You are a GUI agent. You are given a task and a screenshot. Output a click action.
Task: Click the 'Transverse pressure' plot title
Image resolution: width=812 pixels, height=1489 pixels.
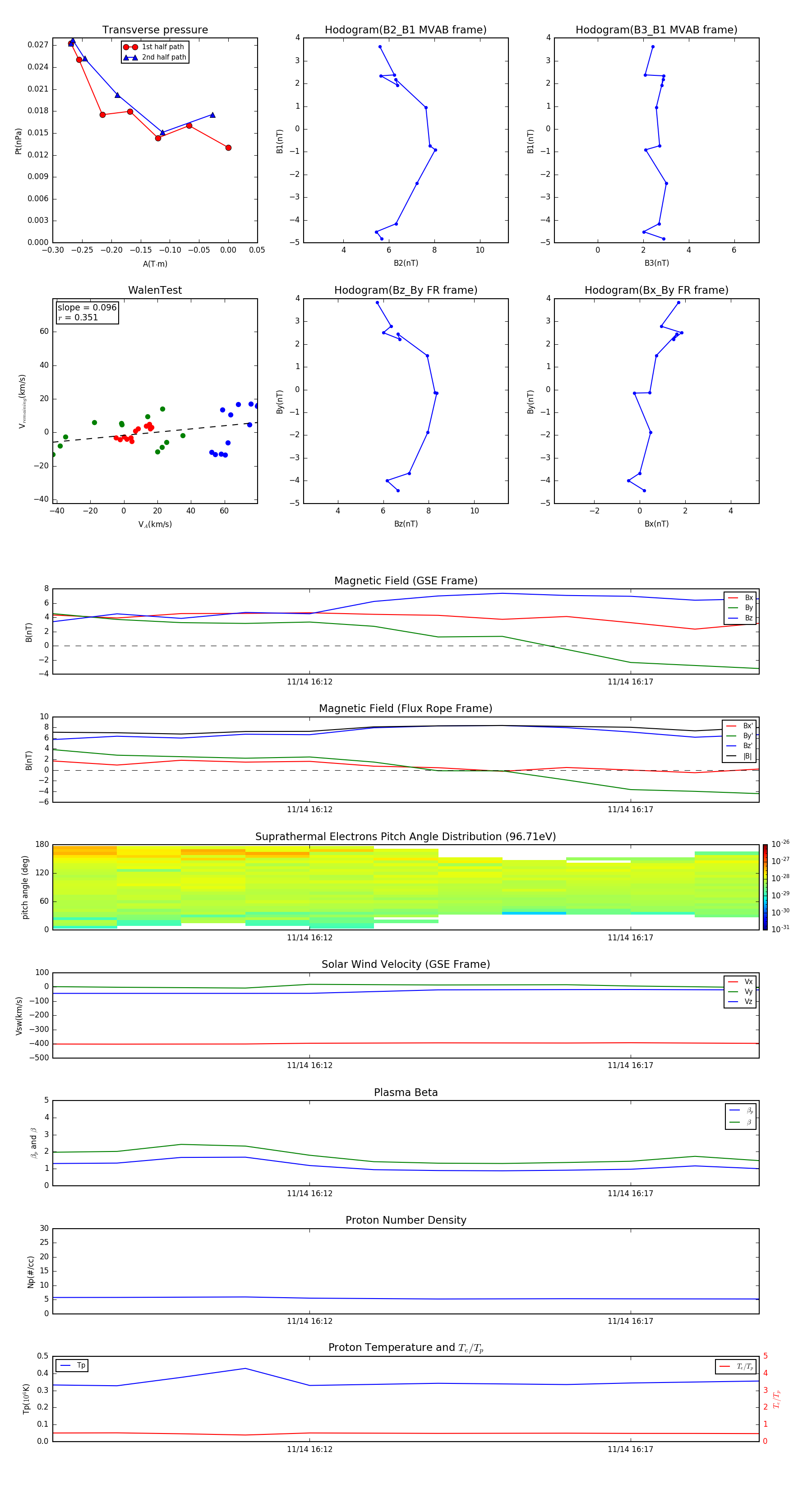155,30
